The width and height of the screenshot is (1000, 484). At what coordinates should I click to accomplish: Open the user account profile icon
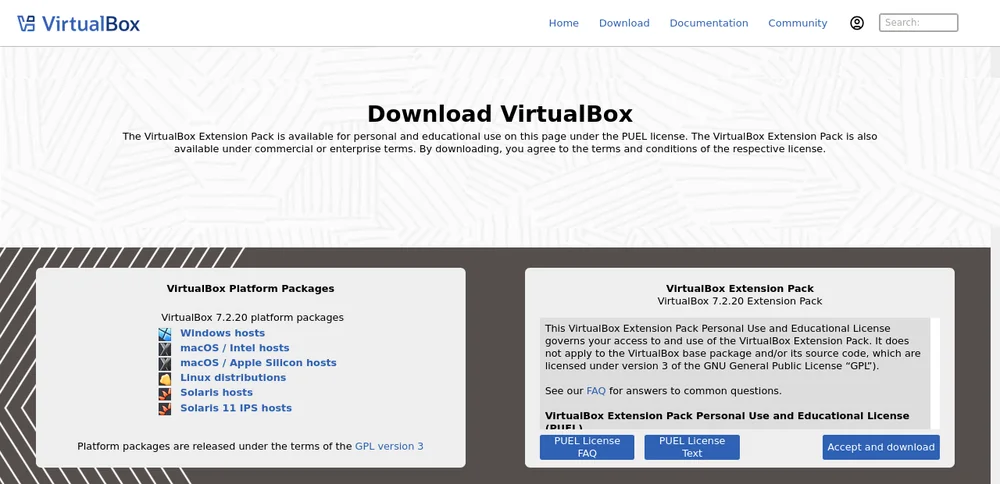click(857, 23)
